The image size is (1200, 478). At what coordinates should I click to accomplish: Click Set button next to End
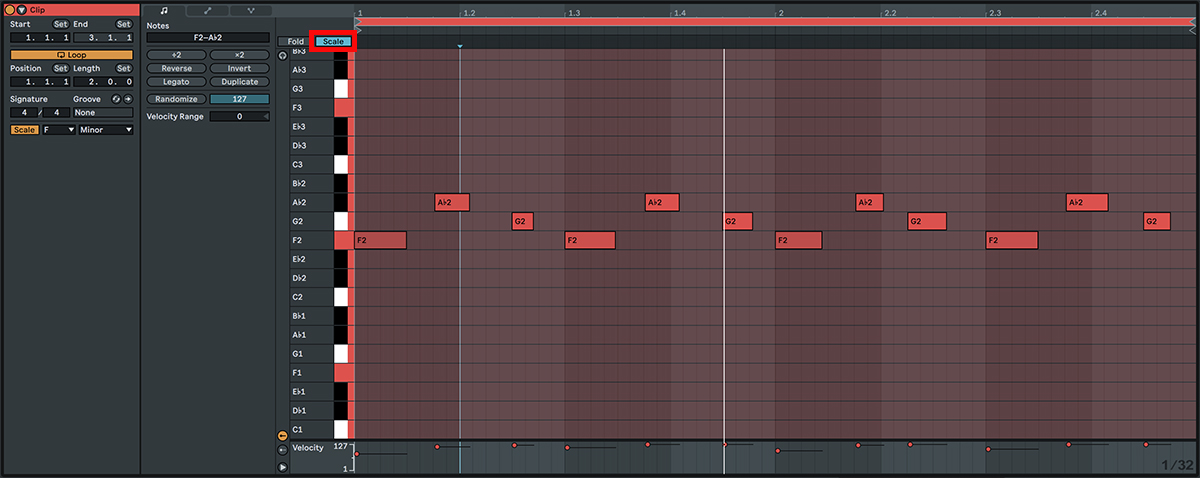[124, 24]
